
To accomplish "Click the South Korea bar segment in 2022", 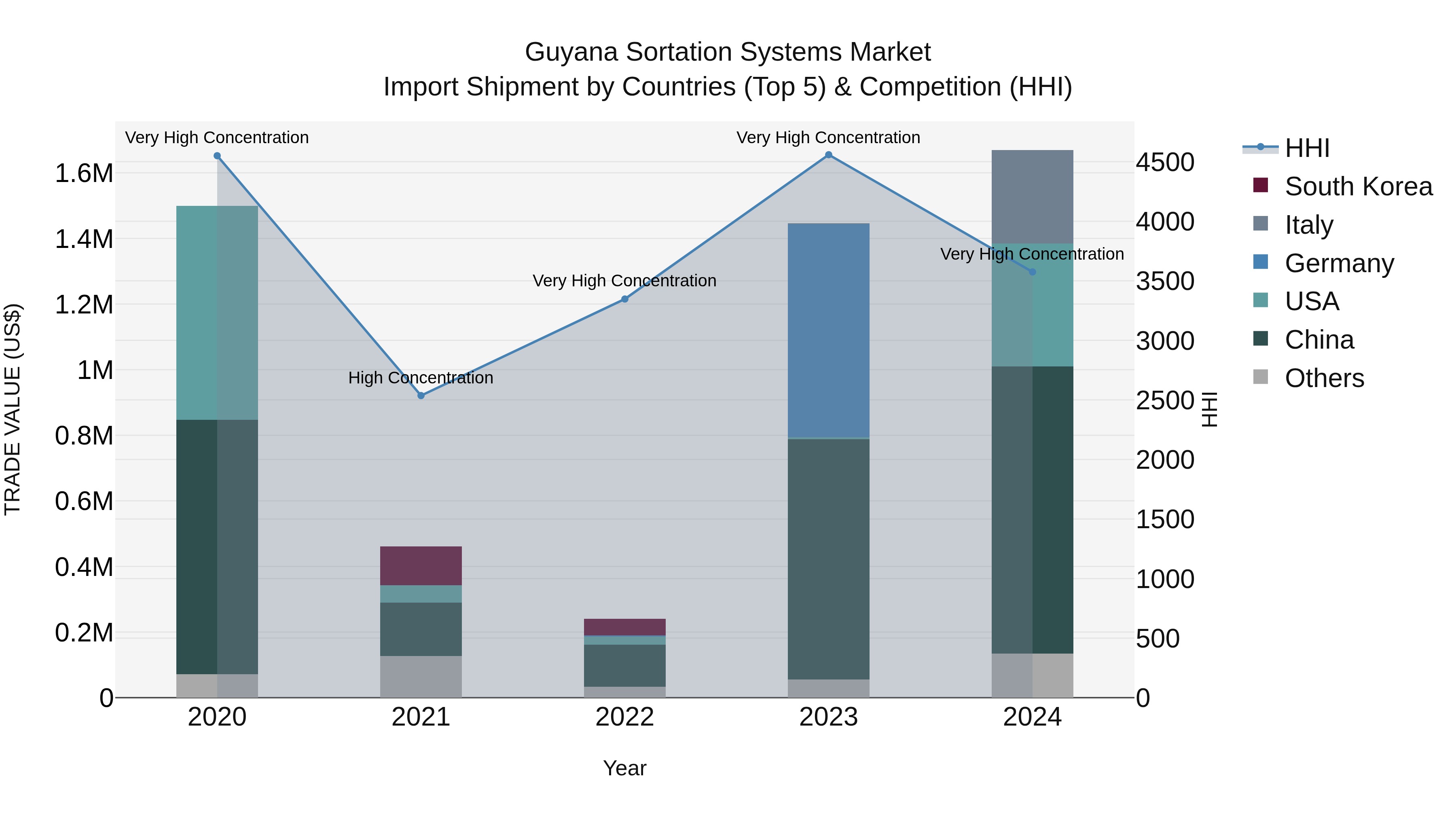I will point(624,627).
